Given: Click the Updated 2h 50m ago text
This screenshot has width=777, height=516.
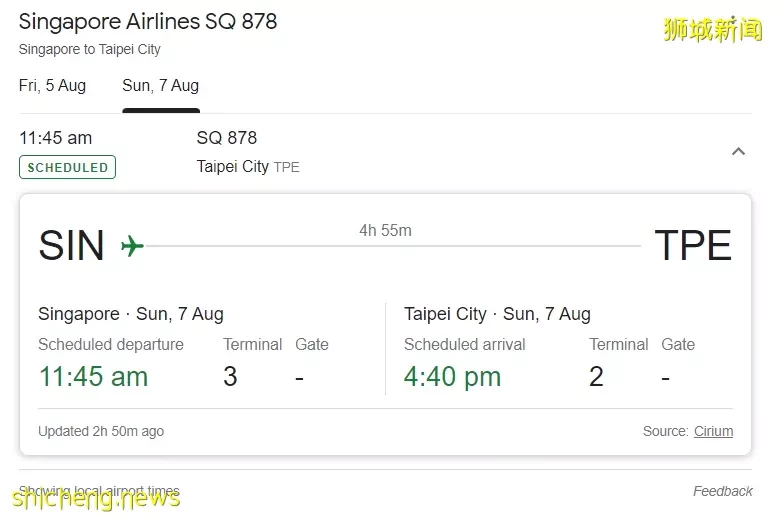Looking at the screenshot, I should point(101,431).
